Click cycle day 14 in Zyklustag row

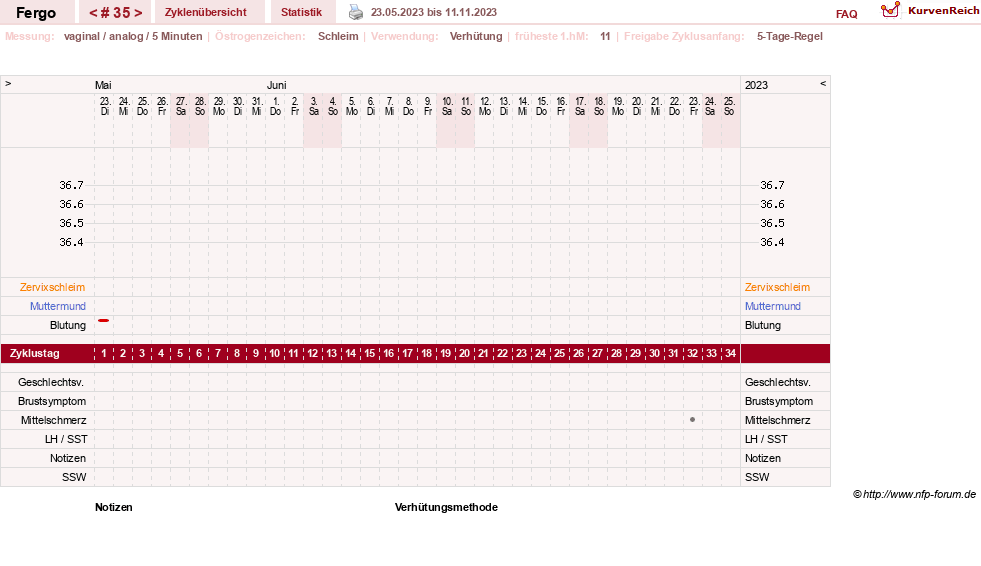click(x=350, y=353)
